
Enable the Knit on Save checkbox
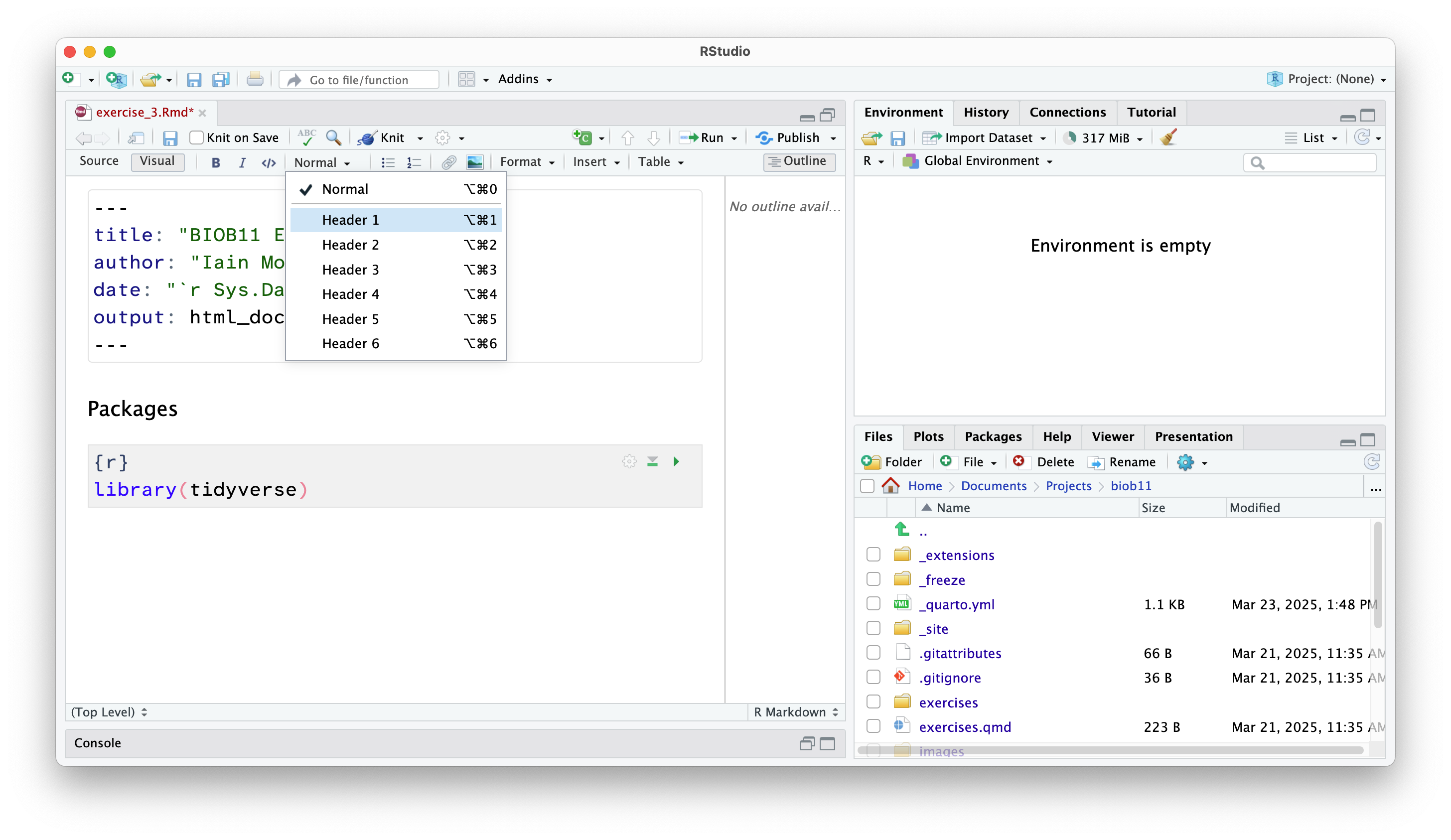pyautogui.click(x=197, y=138)
